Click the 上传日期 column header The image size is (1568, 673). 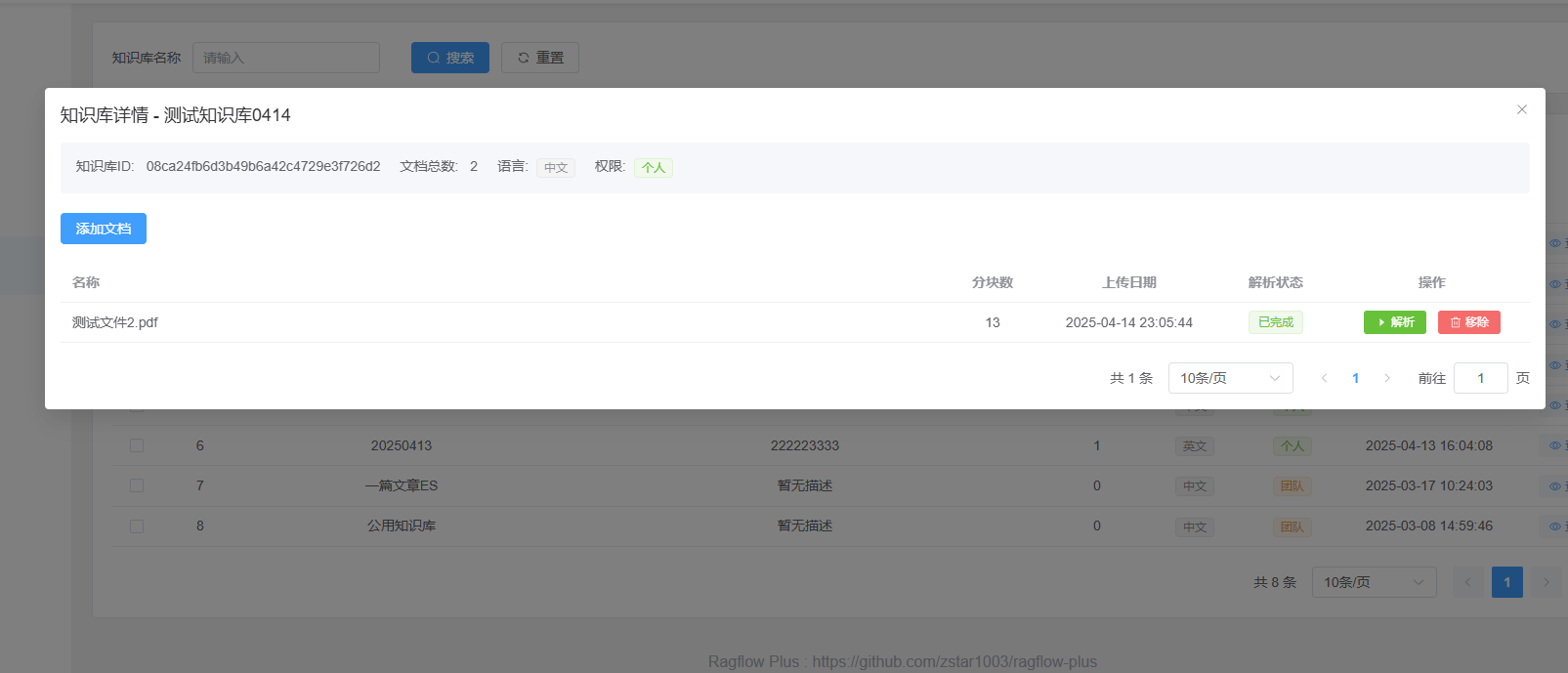click(x=1129, y=282)
